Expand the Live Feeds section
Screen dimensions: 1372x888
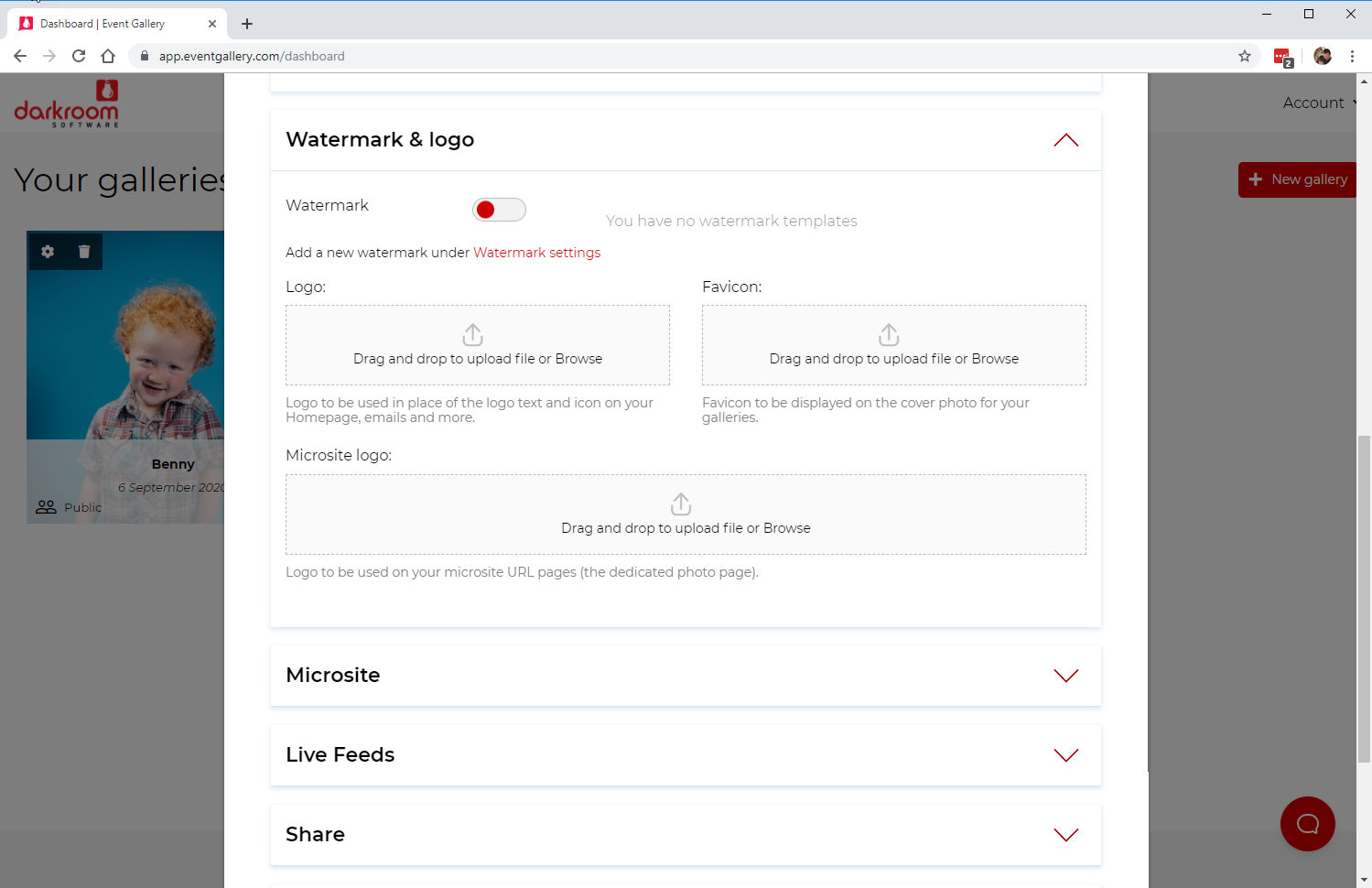[1066, 755]
